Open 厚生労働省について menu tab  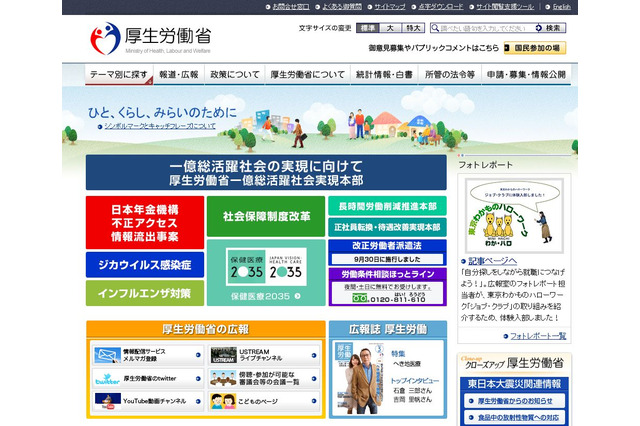click(307, 75)
